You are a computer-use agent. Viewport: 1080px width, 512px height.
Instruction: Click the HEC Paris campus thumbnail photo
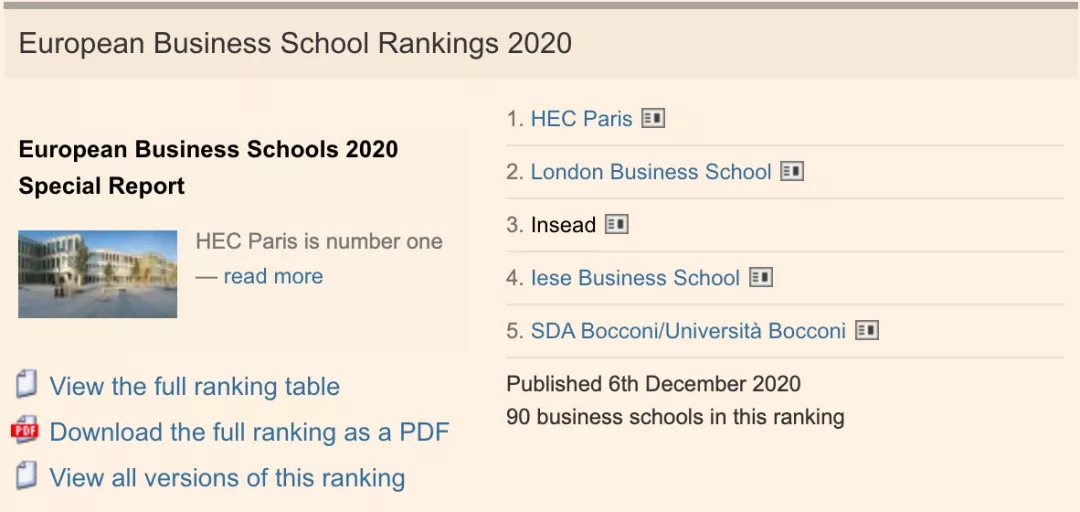97,274
